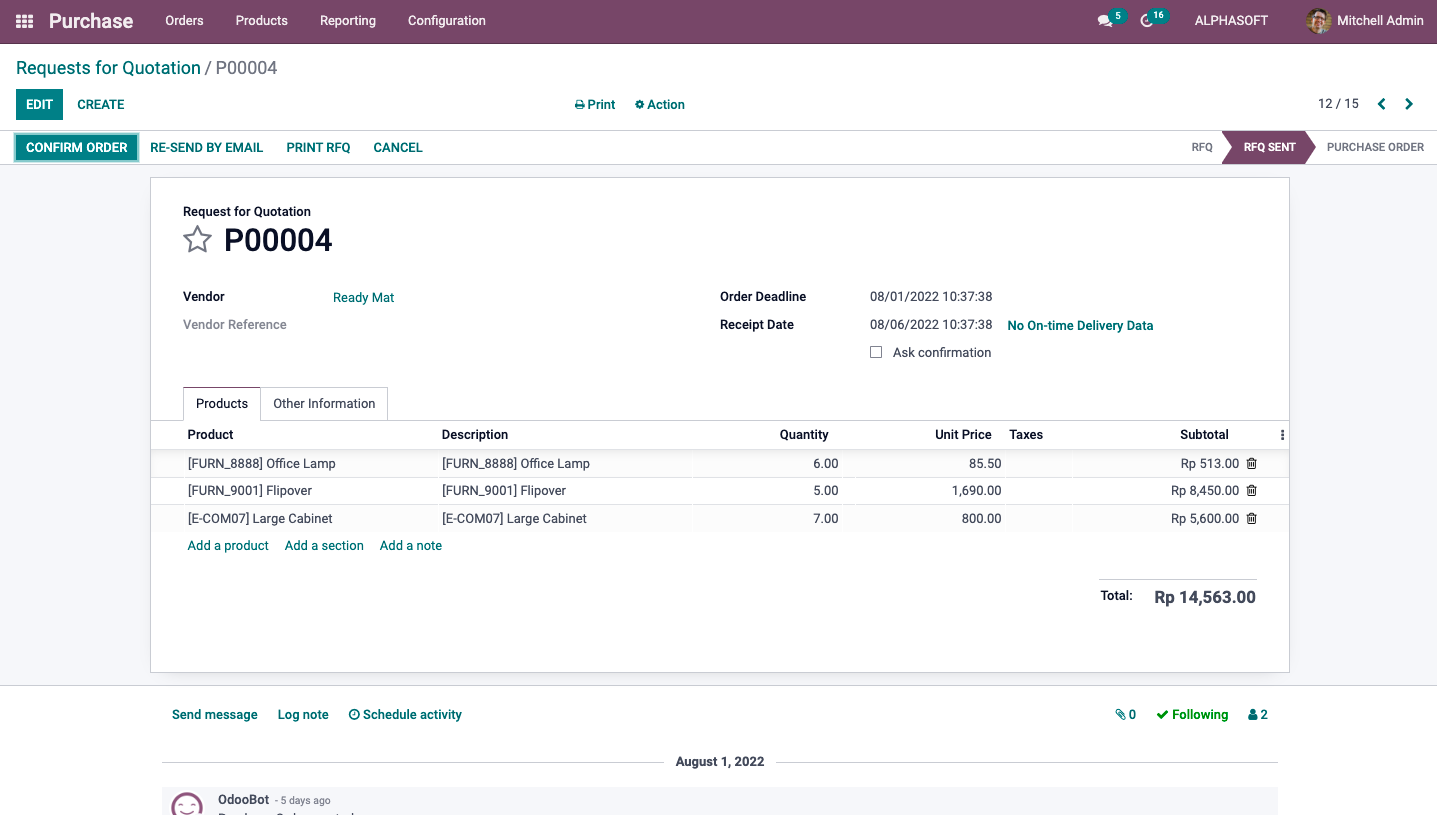
Task: Sort by Quantity column header
Action: [x=804, y=435]
